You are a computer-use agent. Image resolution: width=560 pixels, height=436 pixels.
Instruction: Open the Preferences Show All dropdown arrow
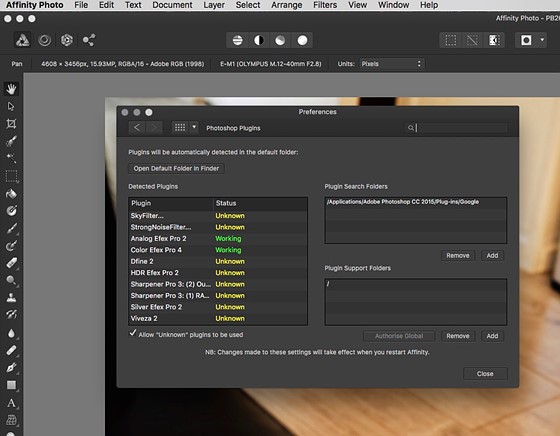[x=194, y=127]
